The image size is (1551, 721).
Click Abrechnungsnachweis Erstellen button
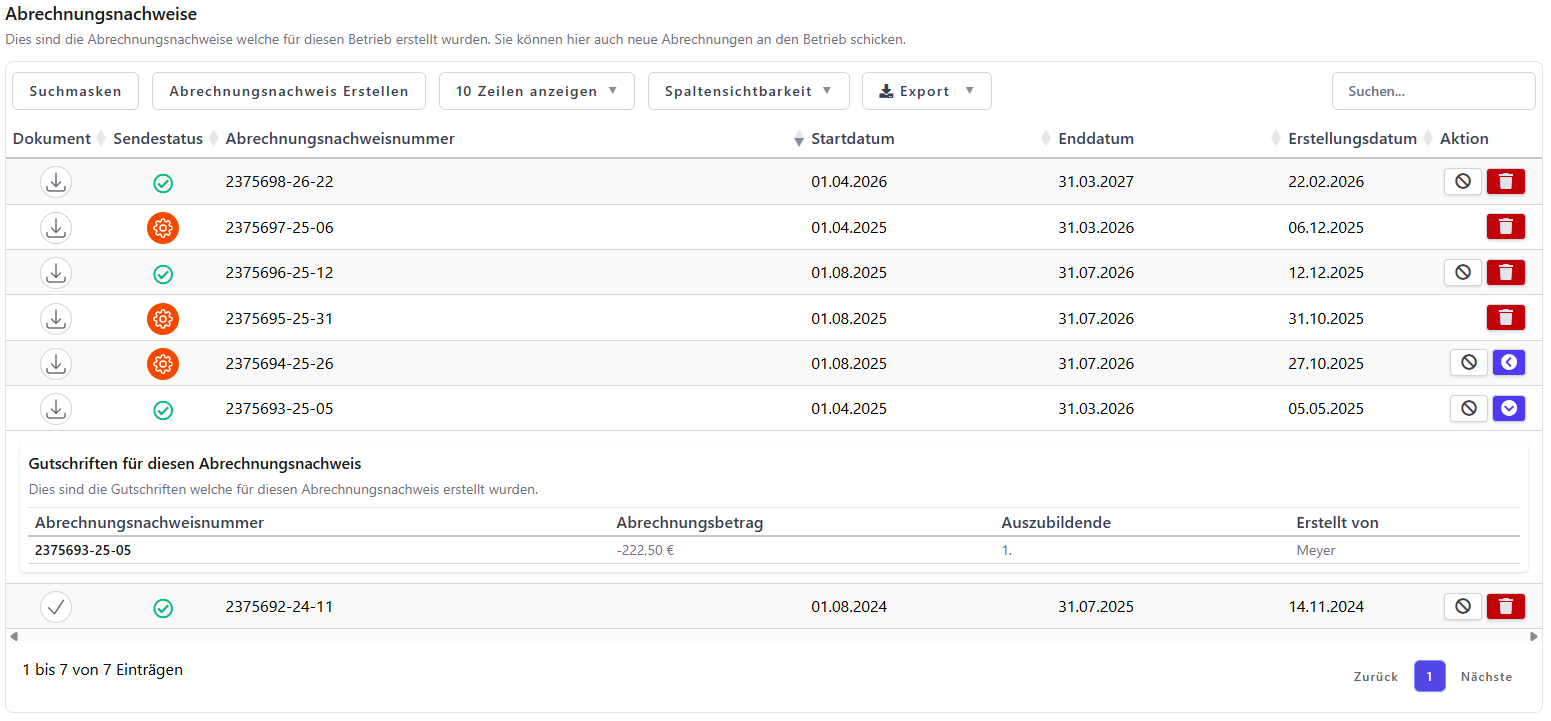(289, 91)
